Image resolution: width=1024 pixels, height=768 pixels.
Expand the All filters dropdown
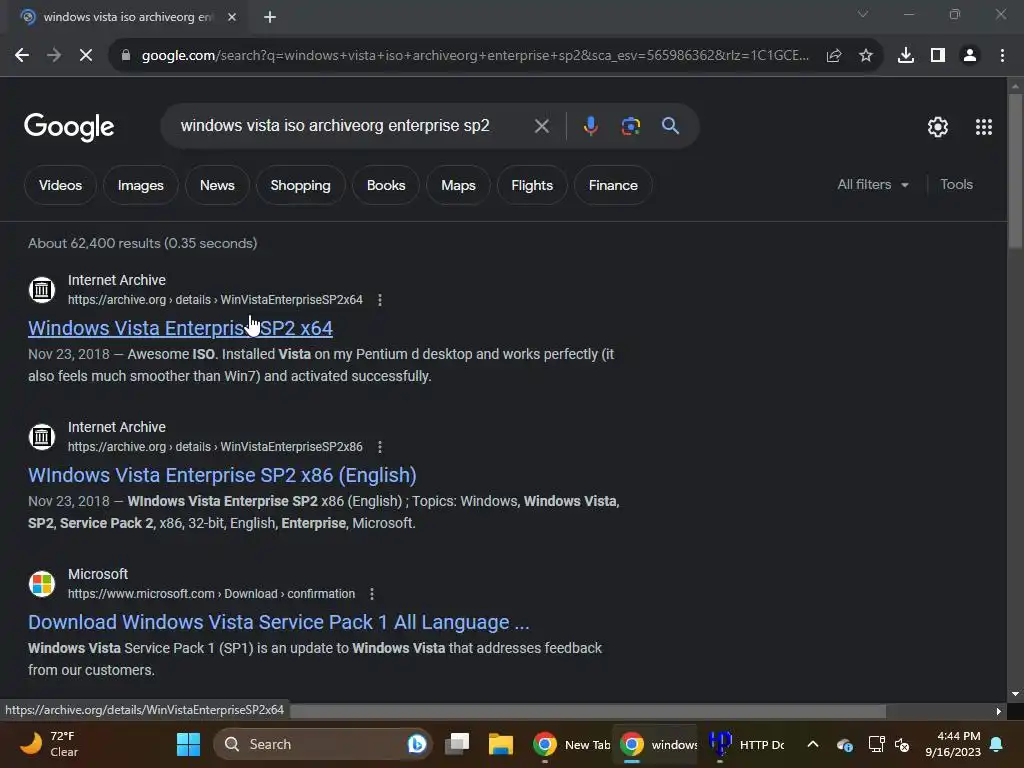point(873,185)
